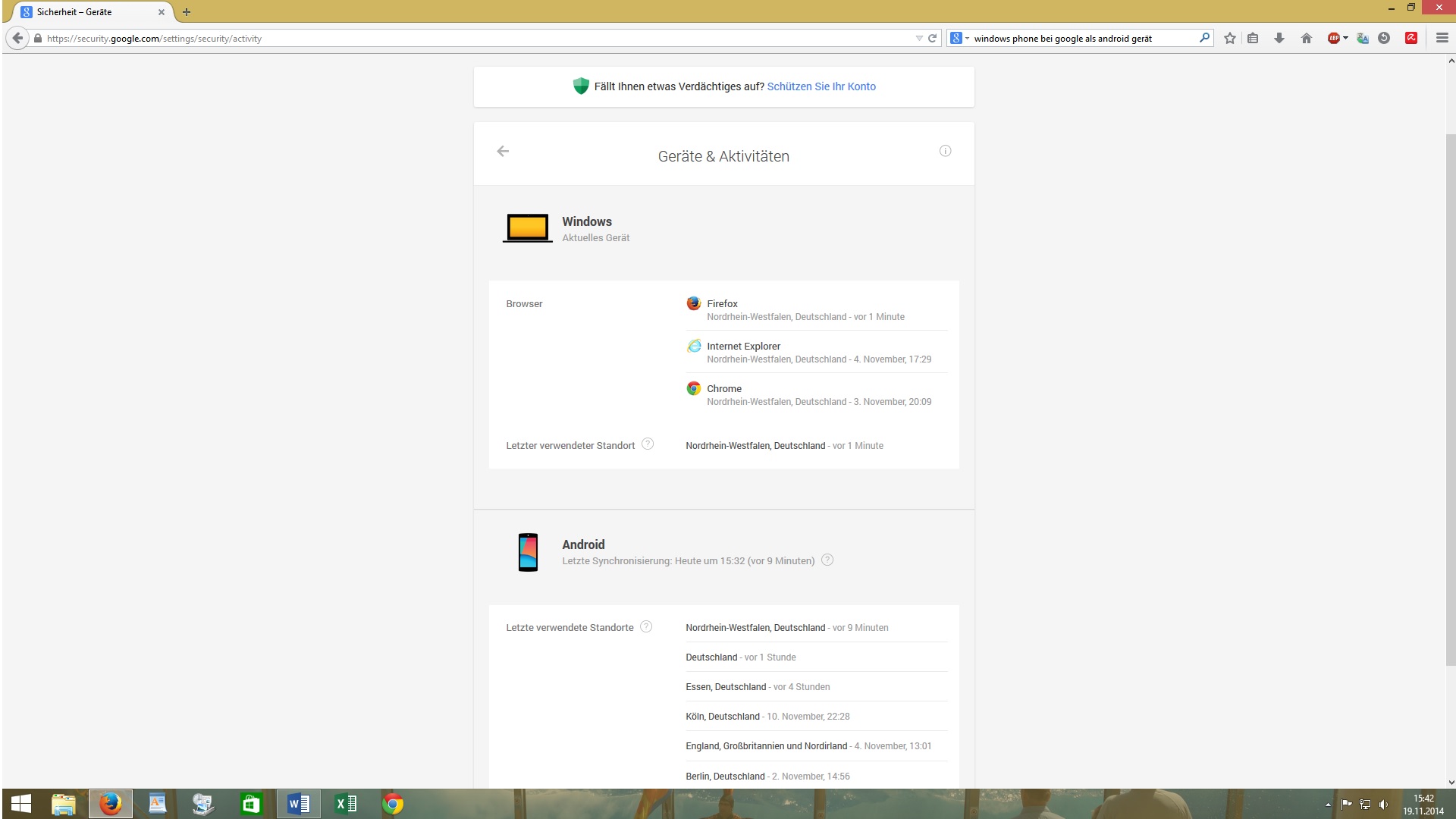The image size is (1456, 819).
Task: Click the browser back button
Action: click(x=17, y=38)
